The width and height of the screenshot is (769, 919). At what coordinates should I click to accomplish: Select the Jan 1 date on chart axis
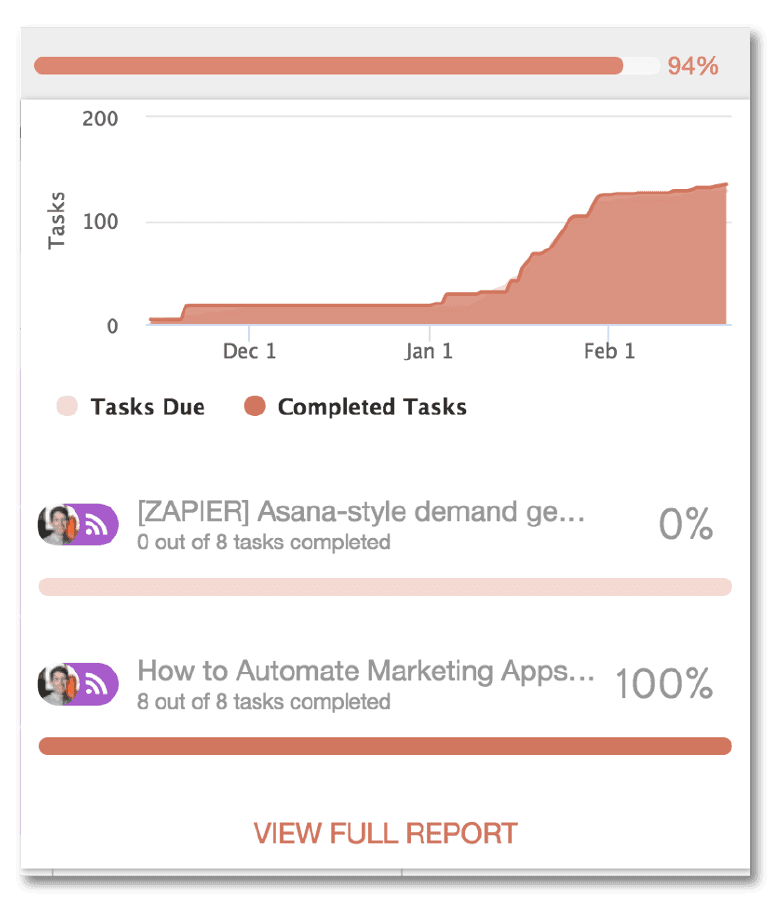coord(429,351)
